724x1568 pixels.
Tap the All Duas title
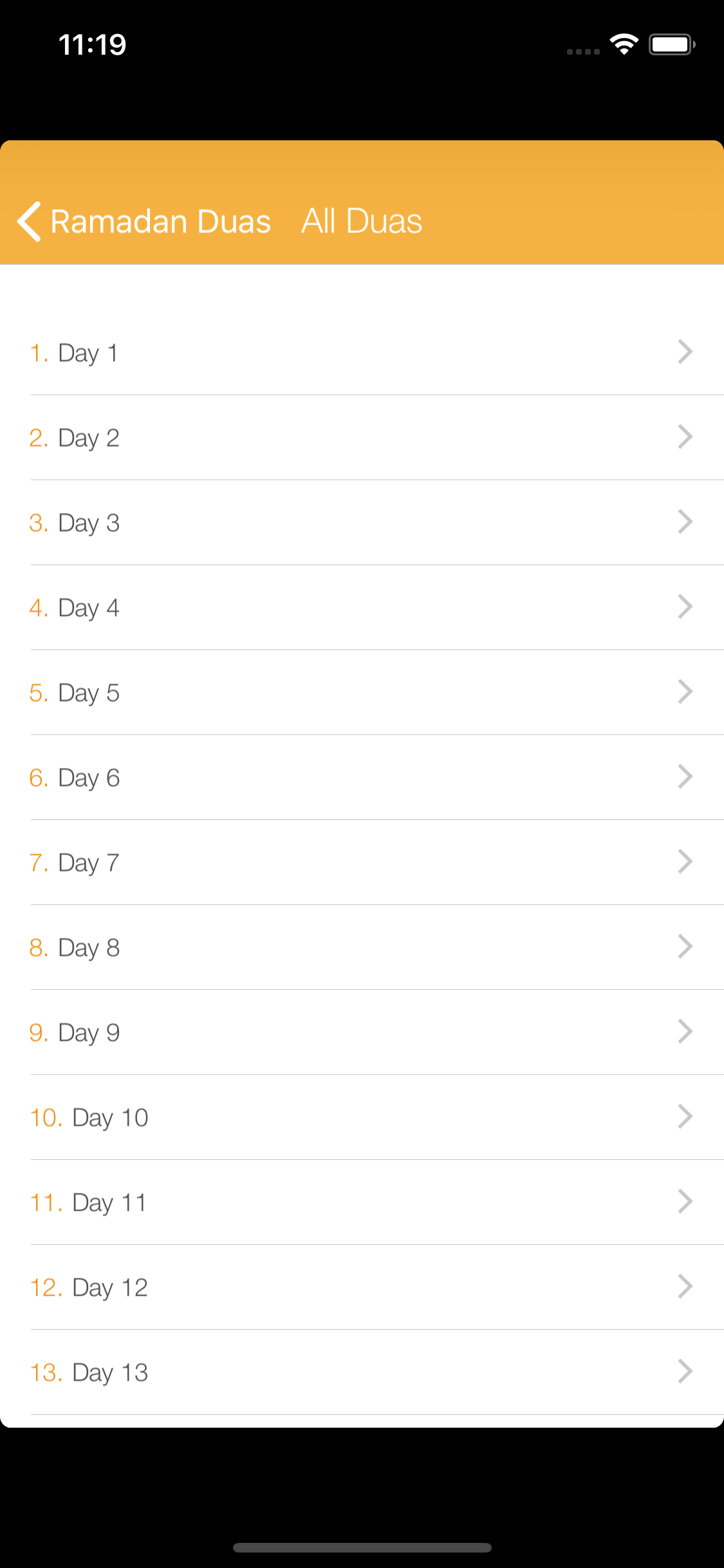(x=362, y=221)
